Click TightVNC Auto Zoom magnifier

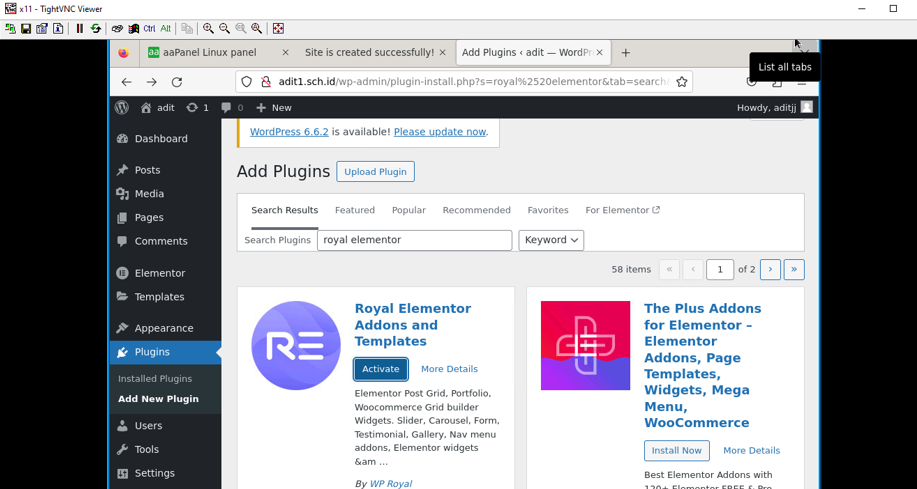point(257,28)
